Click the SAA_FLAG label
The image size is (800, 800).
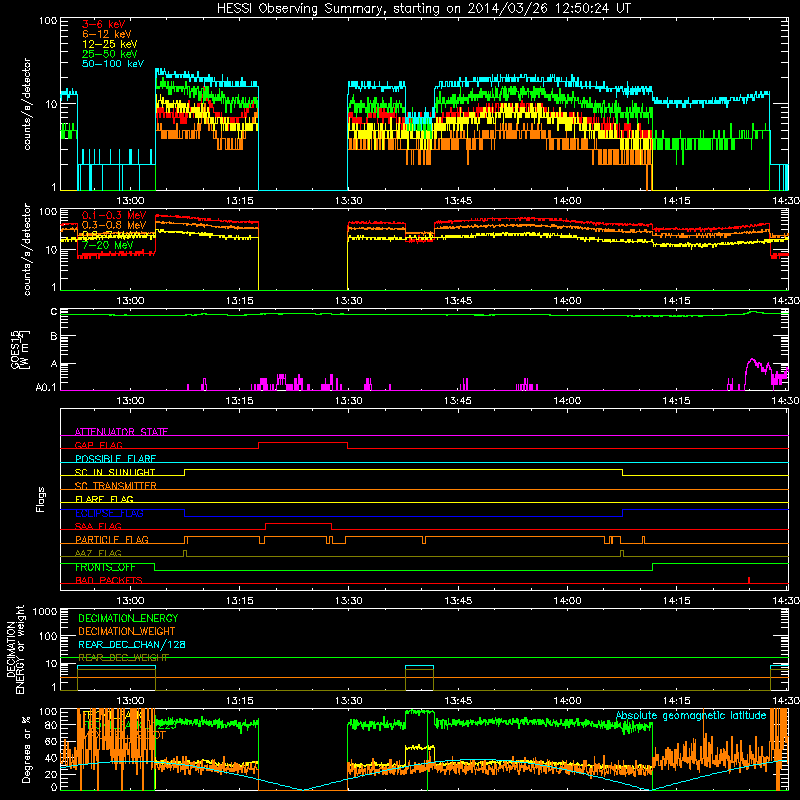(x=98, y=526)
